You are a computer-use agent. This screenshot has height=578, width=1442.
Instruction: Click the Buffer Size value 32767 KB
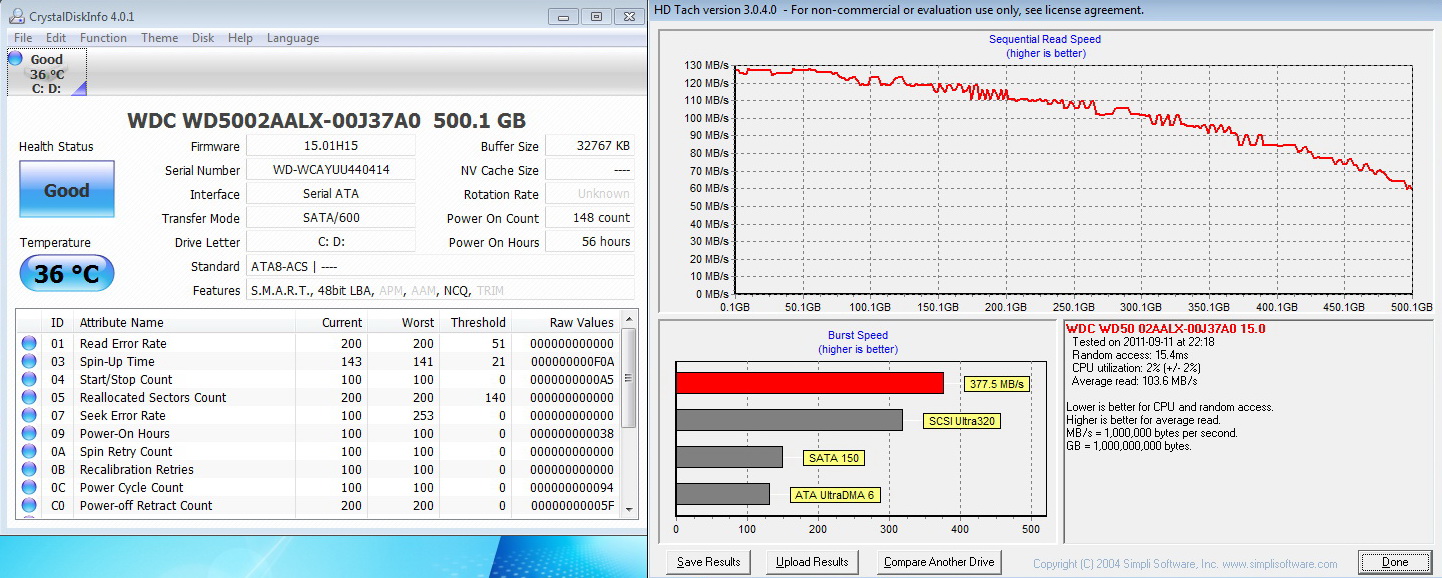(x=590, y=146)
